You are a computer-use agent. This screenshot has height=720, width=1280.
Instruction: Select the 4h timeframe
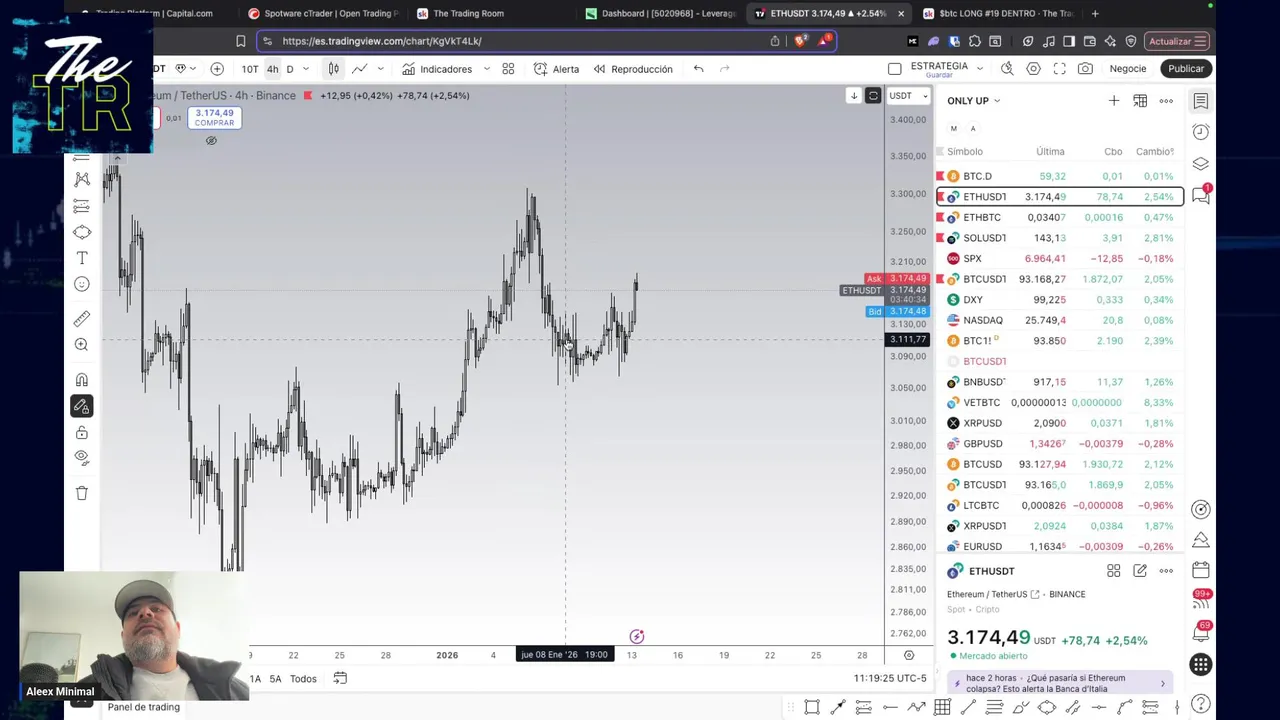[272, 69]
